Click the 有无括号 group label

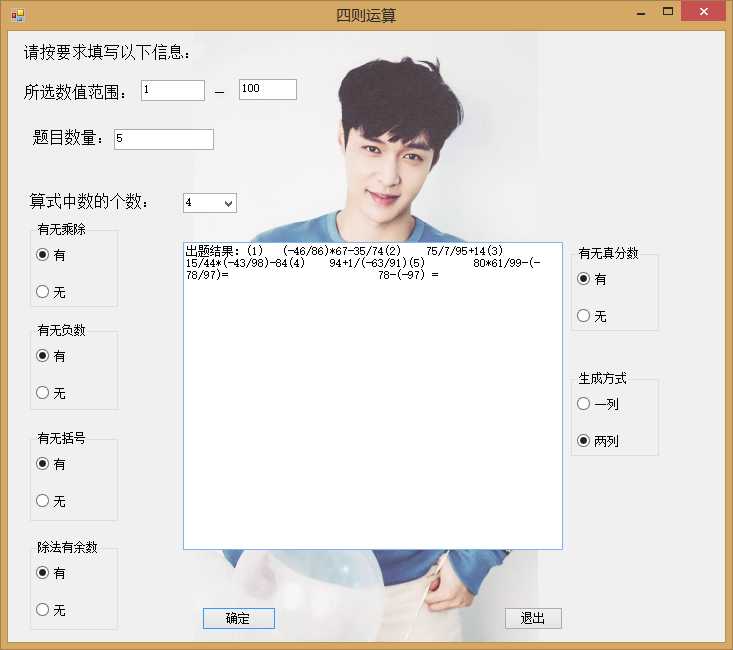pos(61,438)
